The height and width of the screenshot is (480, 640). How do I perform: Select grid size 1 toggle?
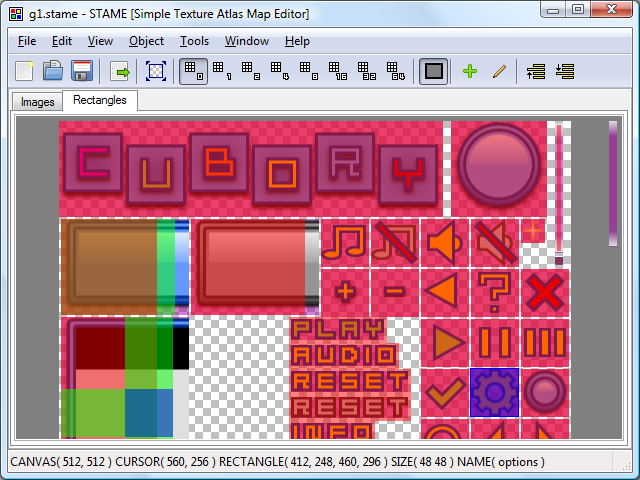[x=222, y=71]
